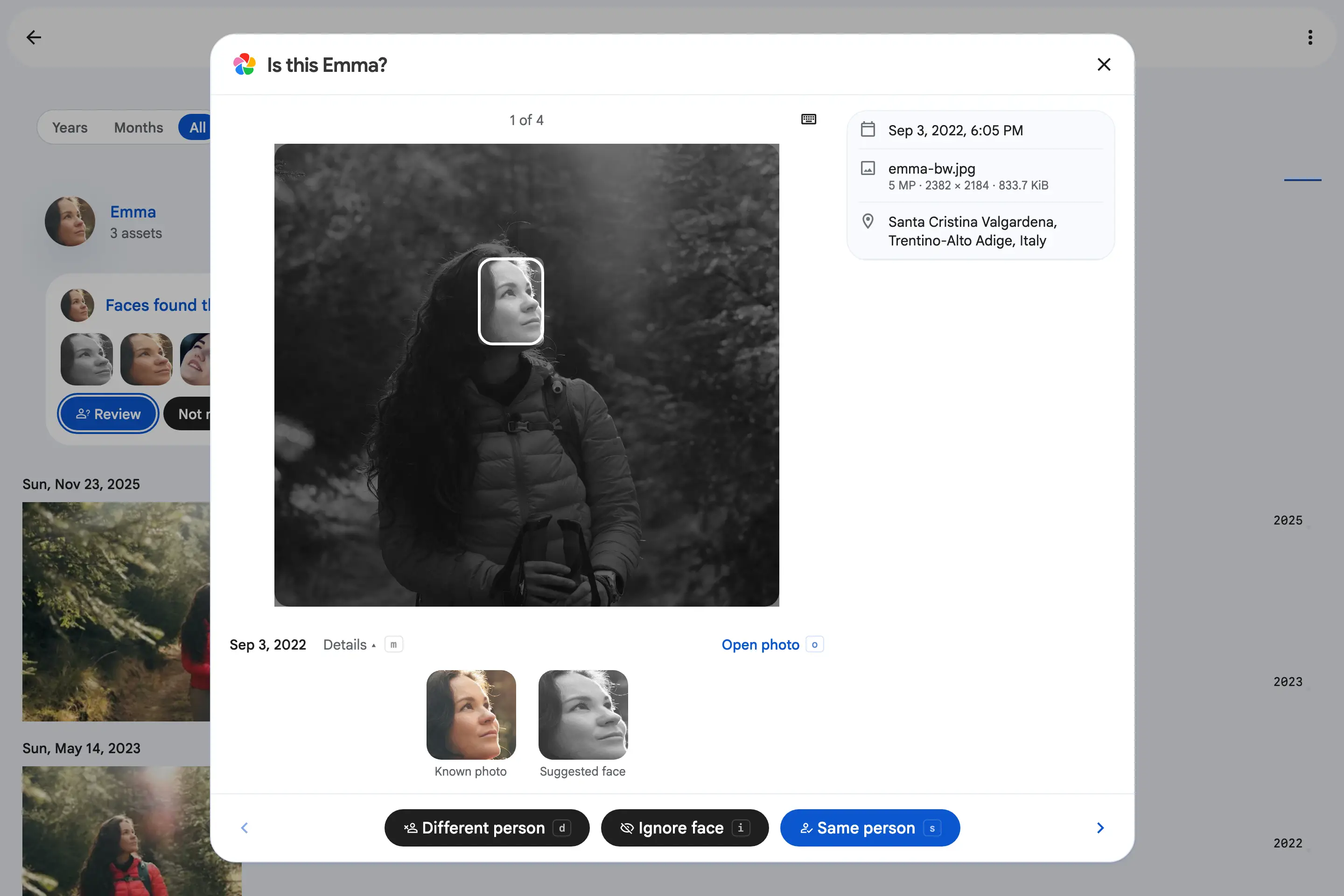Click the emma-bw.jpg file name
1344x896 pixels.
(931, 168)
